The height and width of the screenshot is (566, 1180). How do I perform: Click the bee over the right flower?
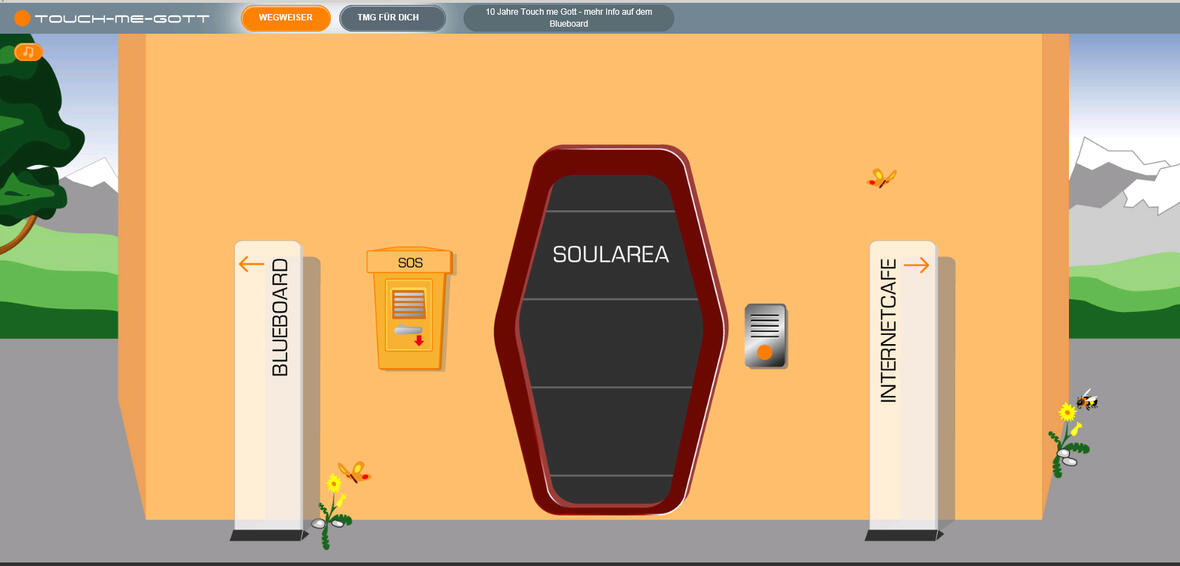(1086, 400)
